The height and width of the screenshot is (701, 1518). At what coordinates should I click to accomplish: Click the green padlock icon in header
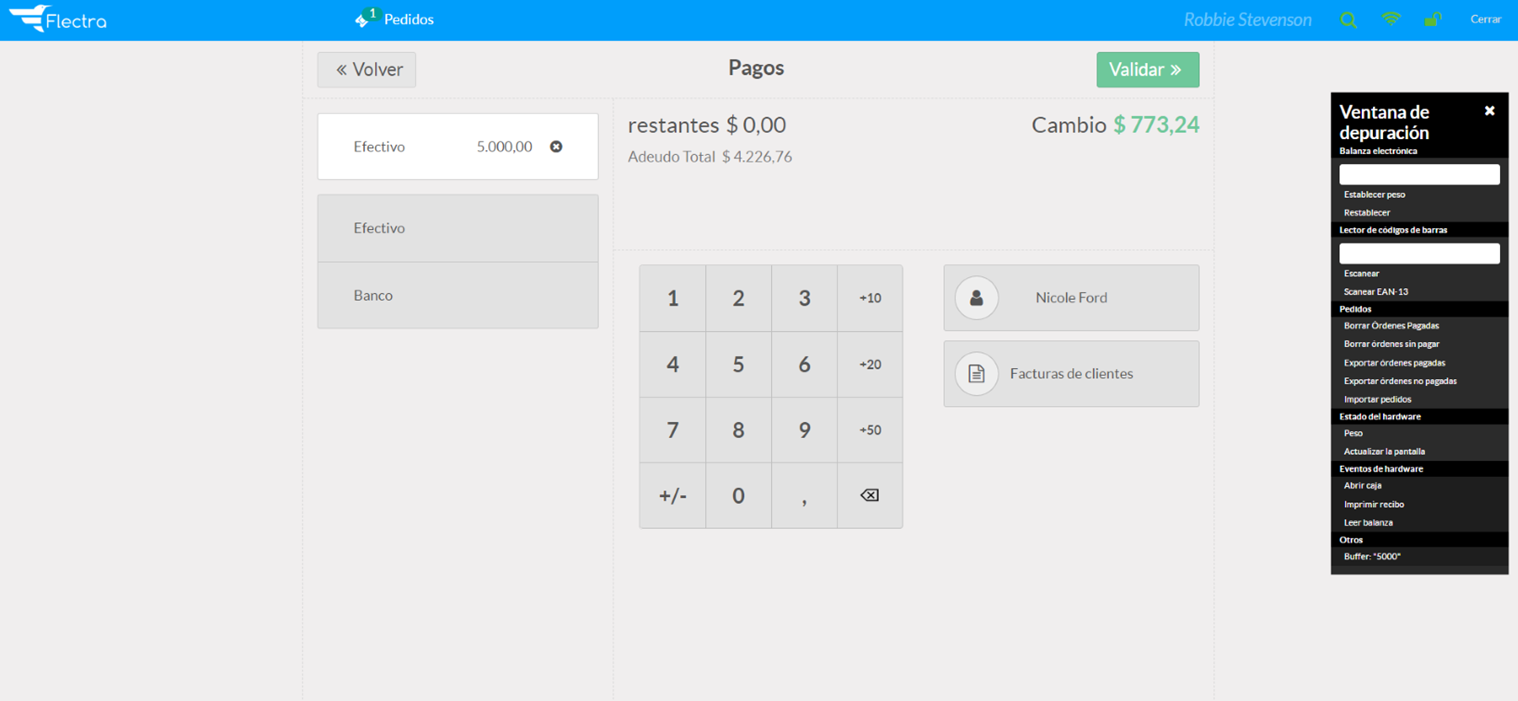click(x=1433, y=20)
